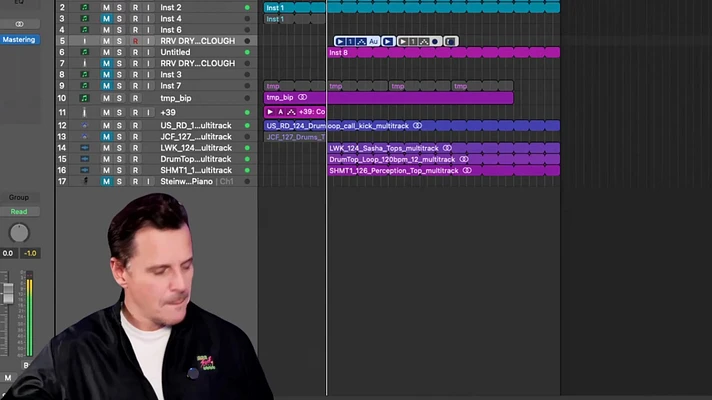Solo the LWK_124 multitrack

tap(119, 148)
